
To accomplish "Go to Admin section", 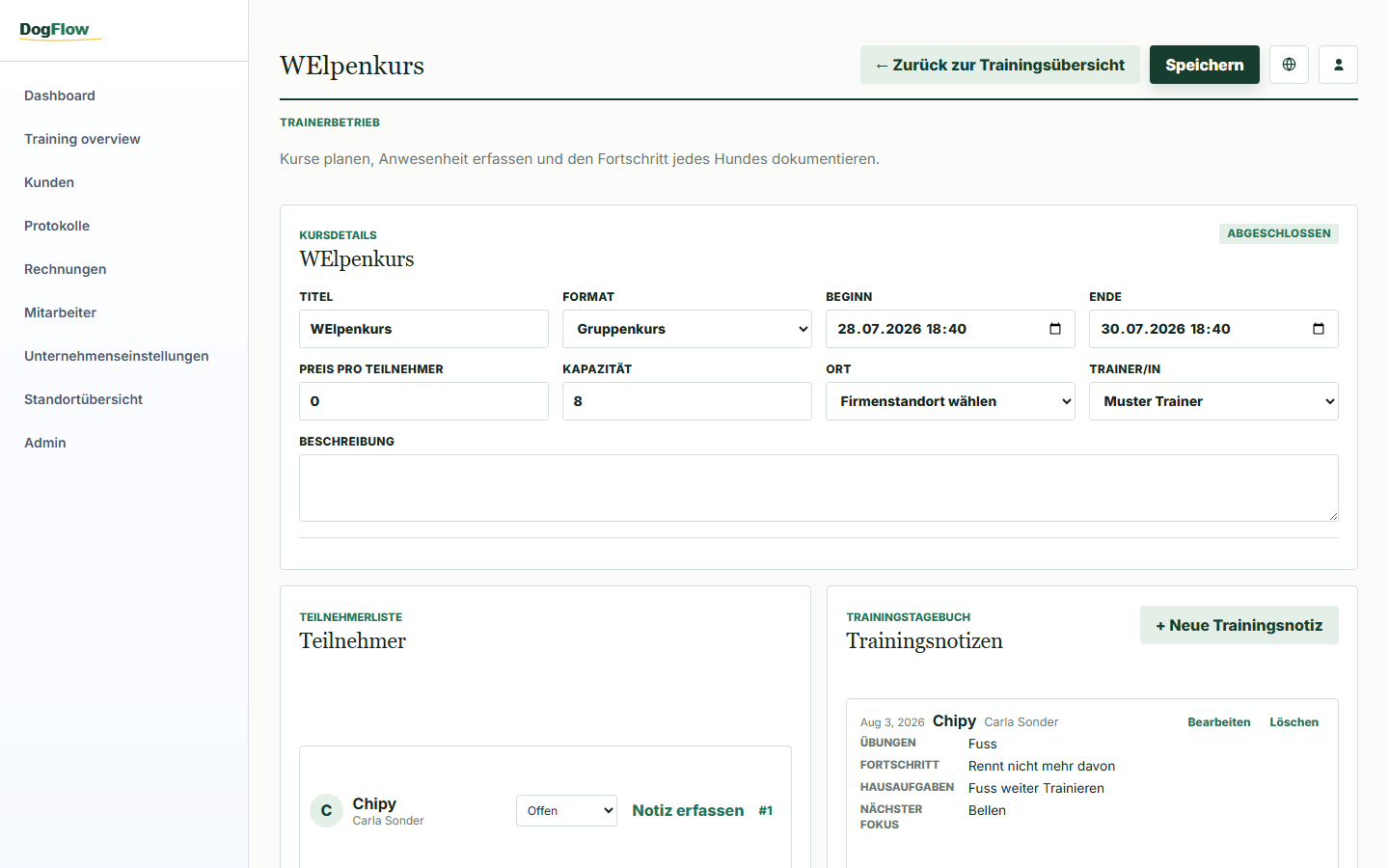I will (45, 443).
